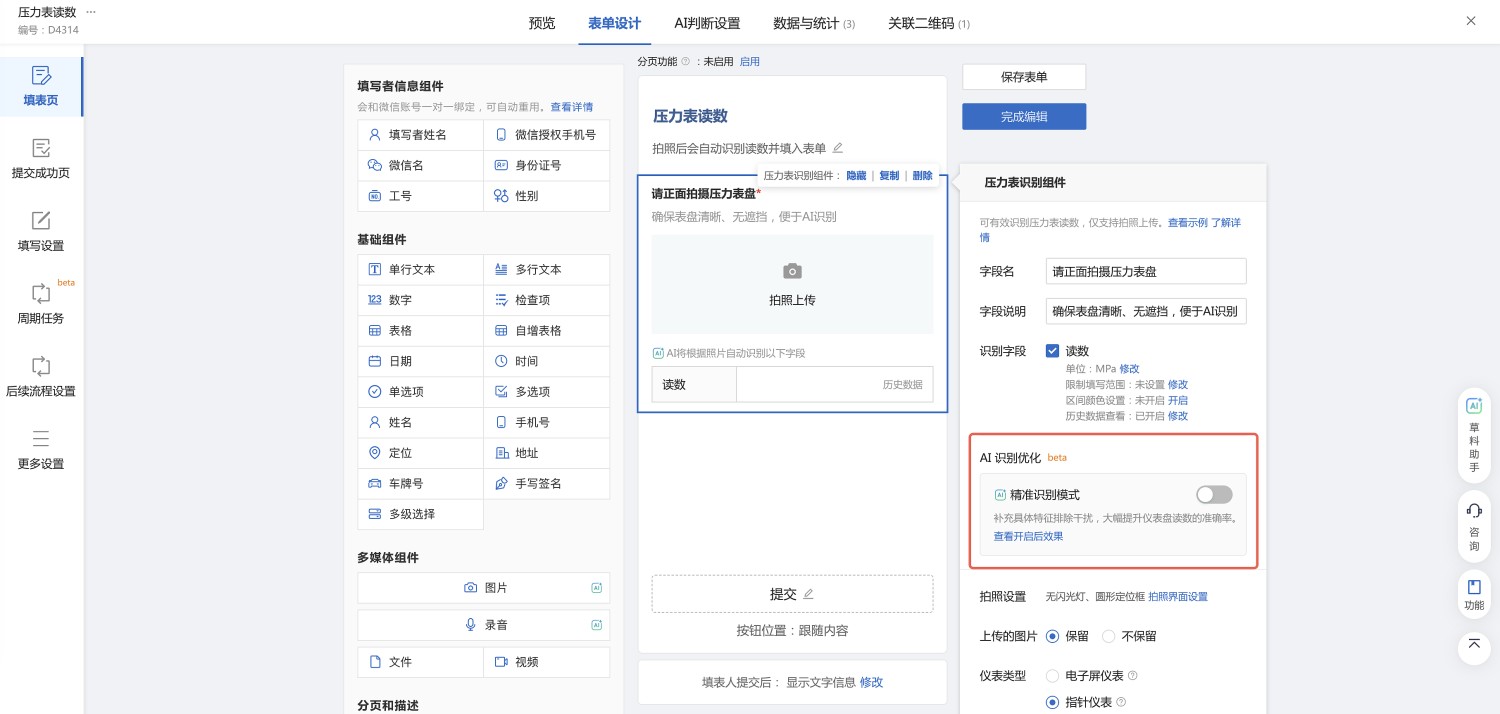Open the ellipsis menu beside 压力表读数 title
1500x714 pixels.
[x=90, y=11]
